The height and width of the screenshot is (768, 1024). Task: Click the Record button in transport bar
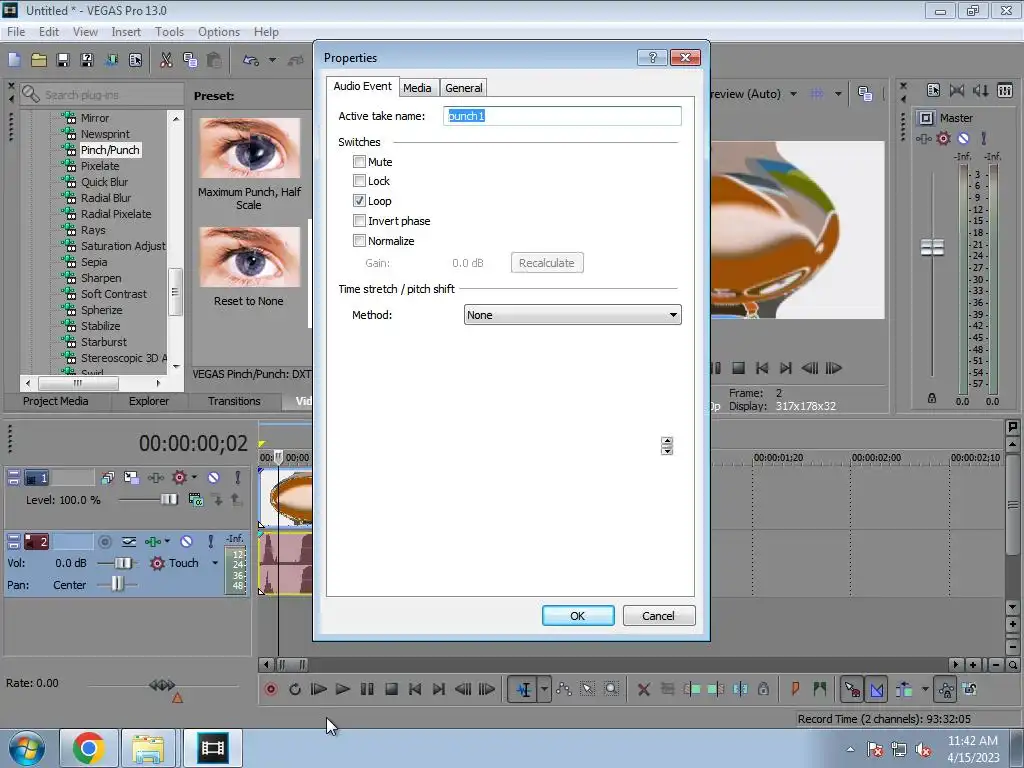tap(270, 689)
